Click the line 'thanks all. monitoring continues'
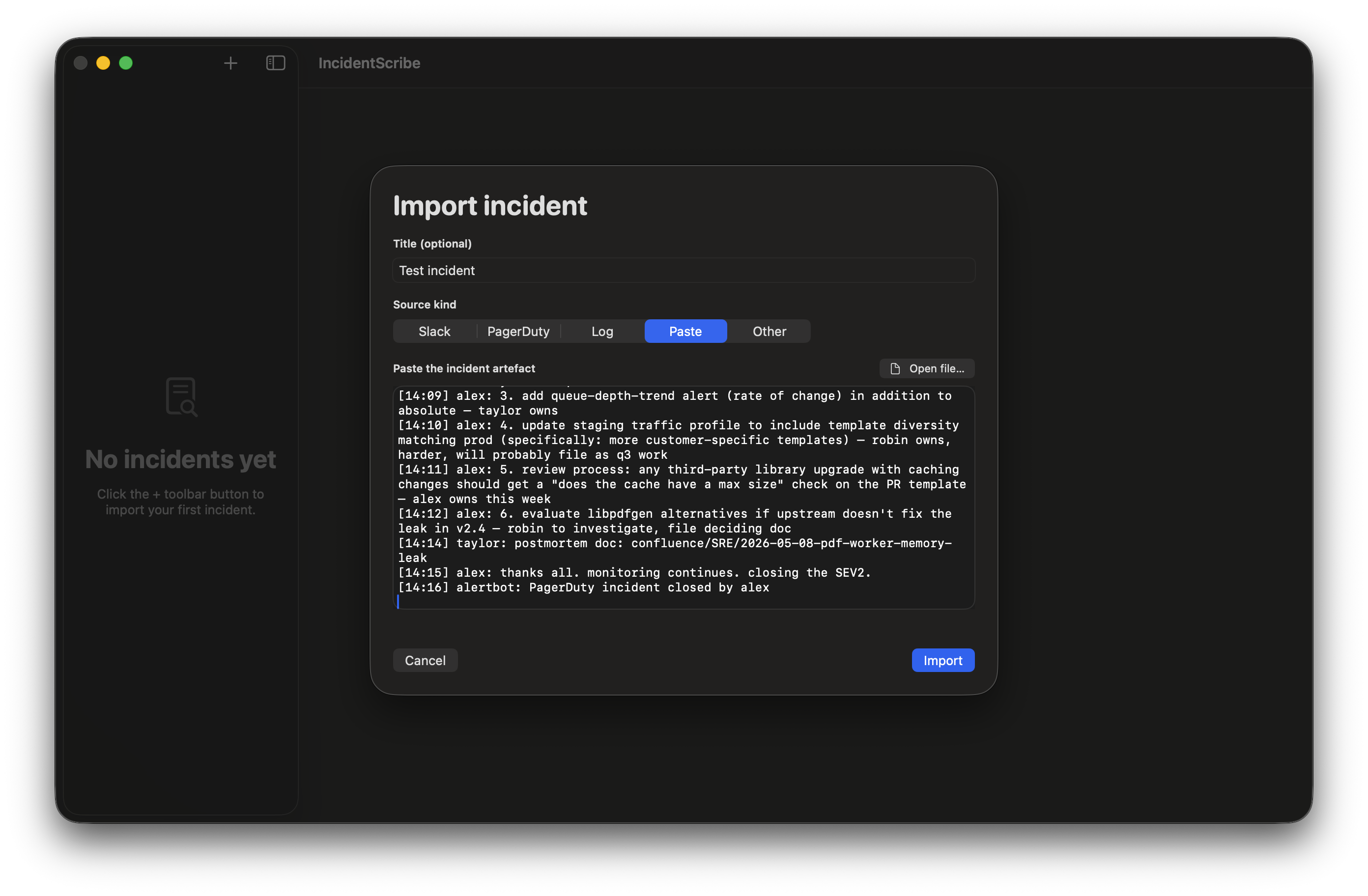Screen dimensions: 1368x896 [x=634, y=573]
